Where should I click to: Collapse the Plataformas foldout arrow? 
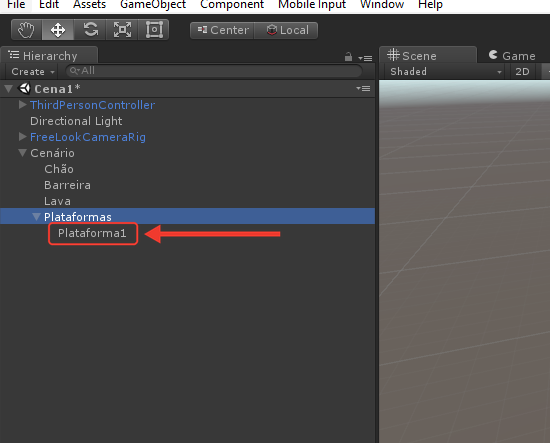pyautogui.click(x=36, y=217)
